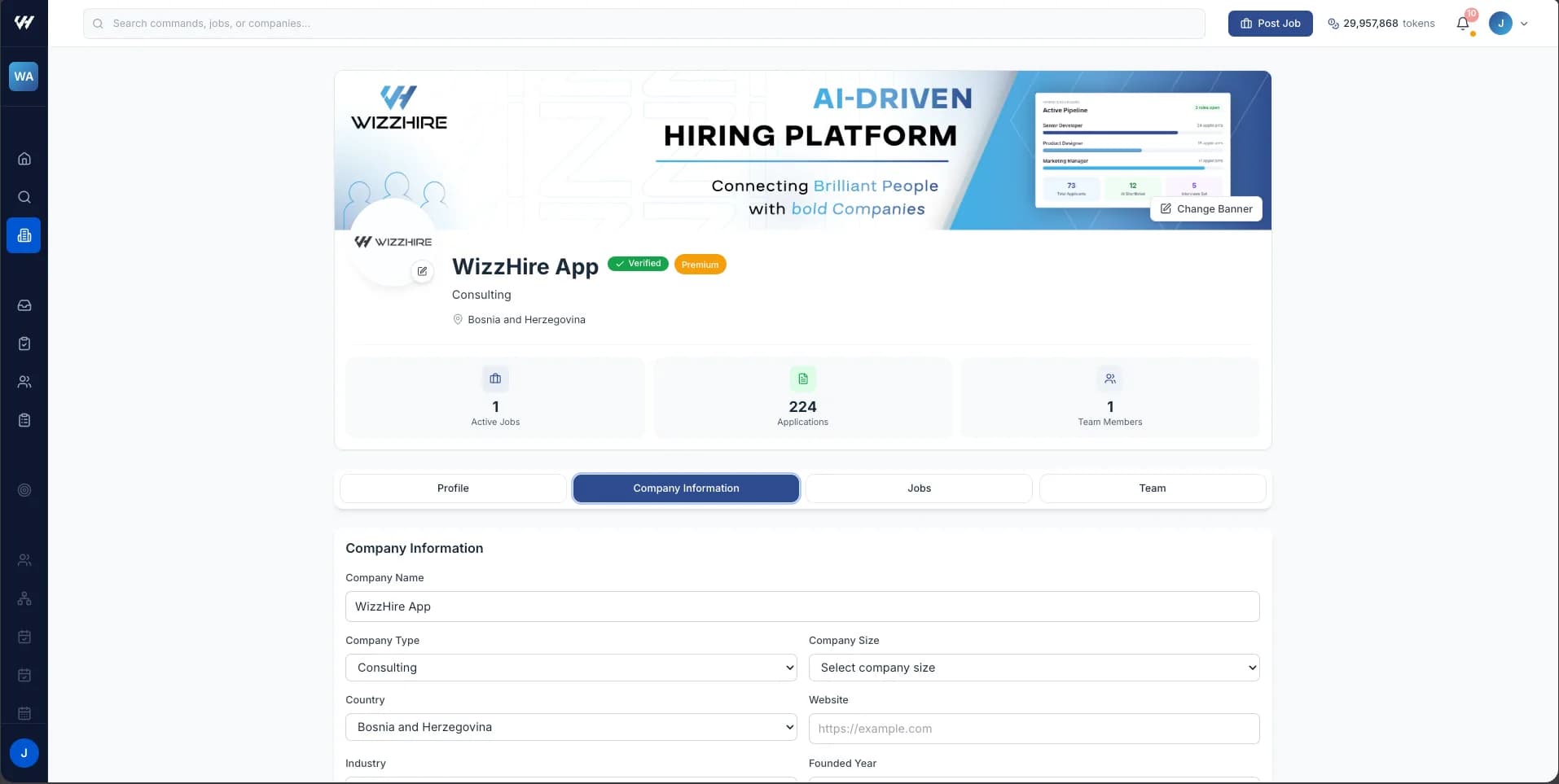Open the Company Type dropdown
The width and height of the screenshot is (1559, 784).
click(571, 668)
